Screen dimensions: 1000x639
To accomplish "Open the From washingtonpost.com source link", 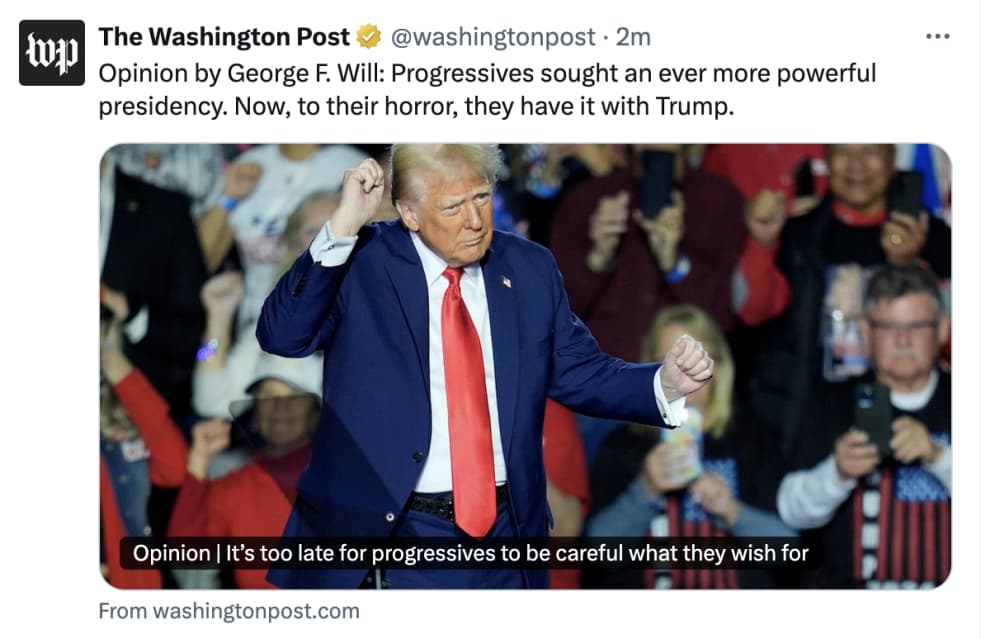I will [x=229, y=611].
